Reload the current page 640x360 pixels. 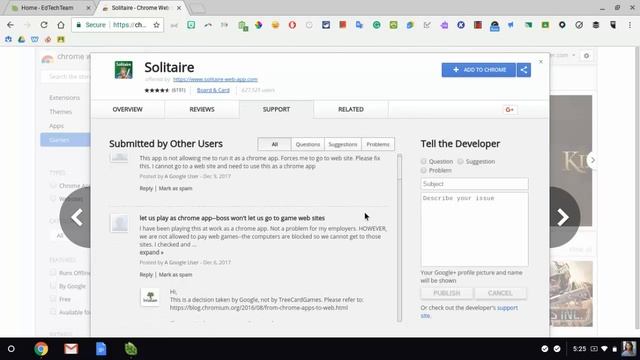click(x=44, y=25)
